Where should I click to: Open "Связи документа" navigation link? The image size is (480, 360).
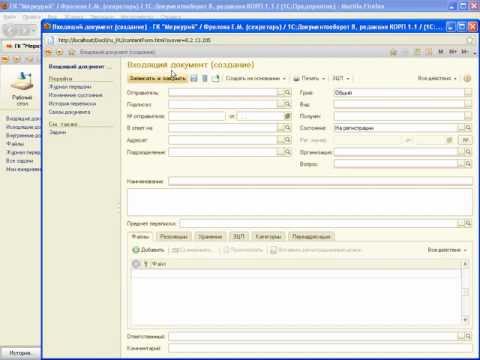click(x=69, y=112)
